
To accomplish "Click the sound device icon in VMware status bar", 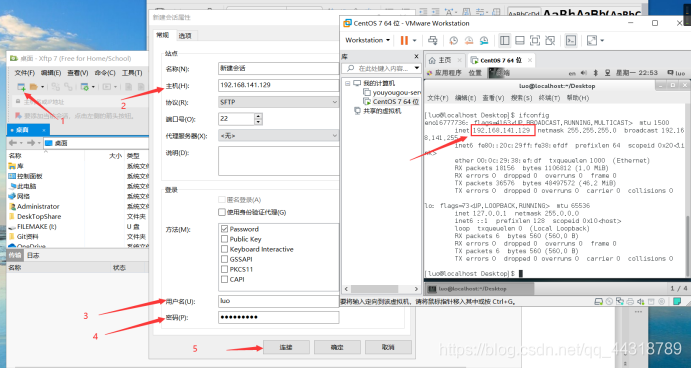I will click(640, 301).
